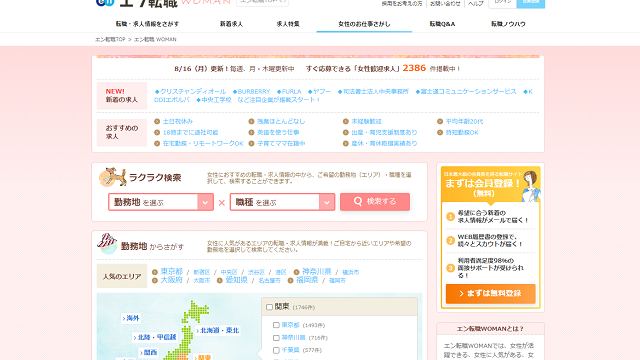Viewport: 640px width, 360px height.
Task: Open the 求人特集 nav item
Action: click(x=288, y=24)
